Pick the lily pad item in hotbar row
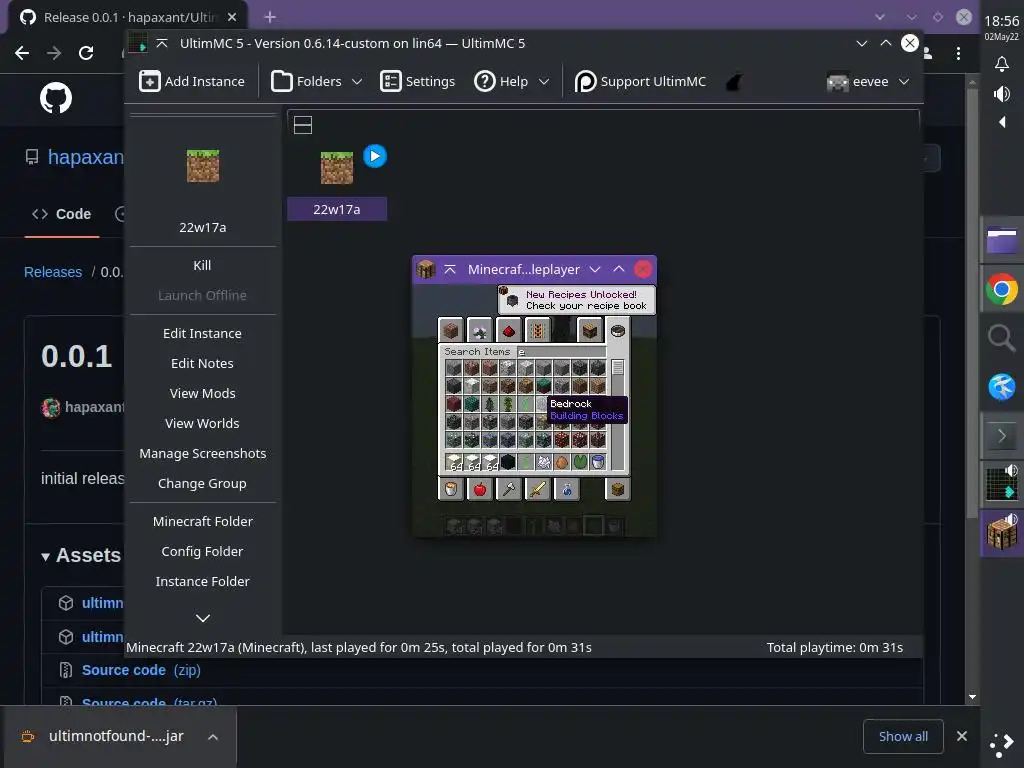 580,462
